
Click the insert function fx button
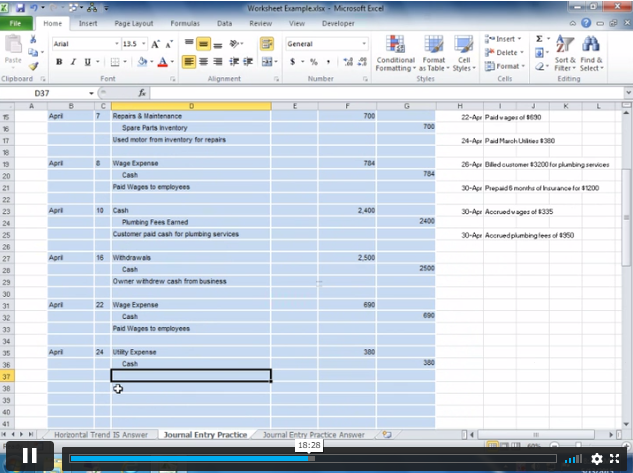[143, 92]
